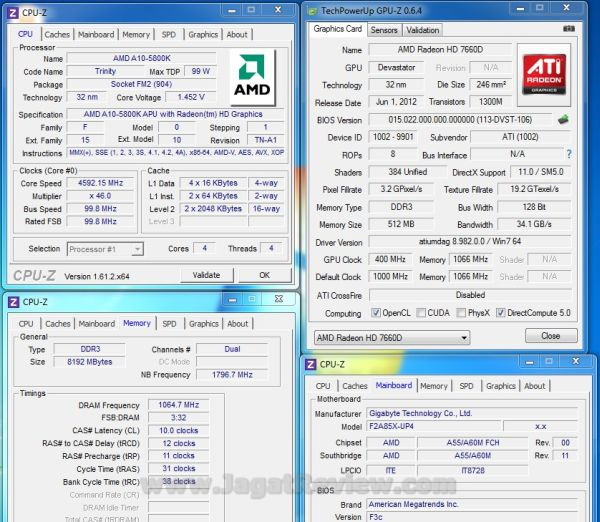Click the BIOS Version 015.022.000.000 field
The width and height of the screenshot is (600, 522).
pos(460,119)
